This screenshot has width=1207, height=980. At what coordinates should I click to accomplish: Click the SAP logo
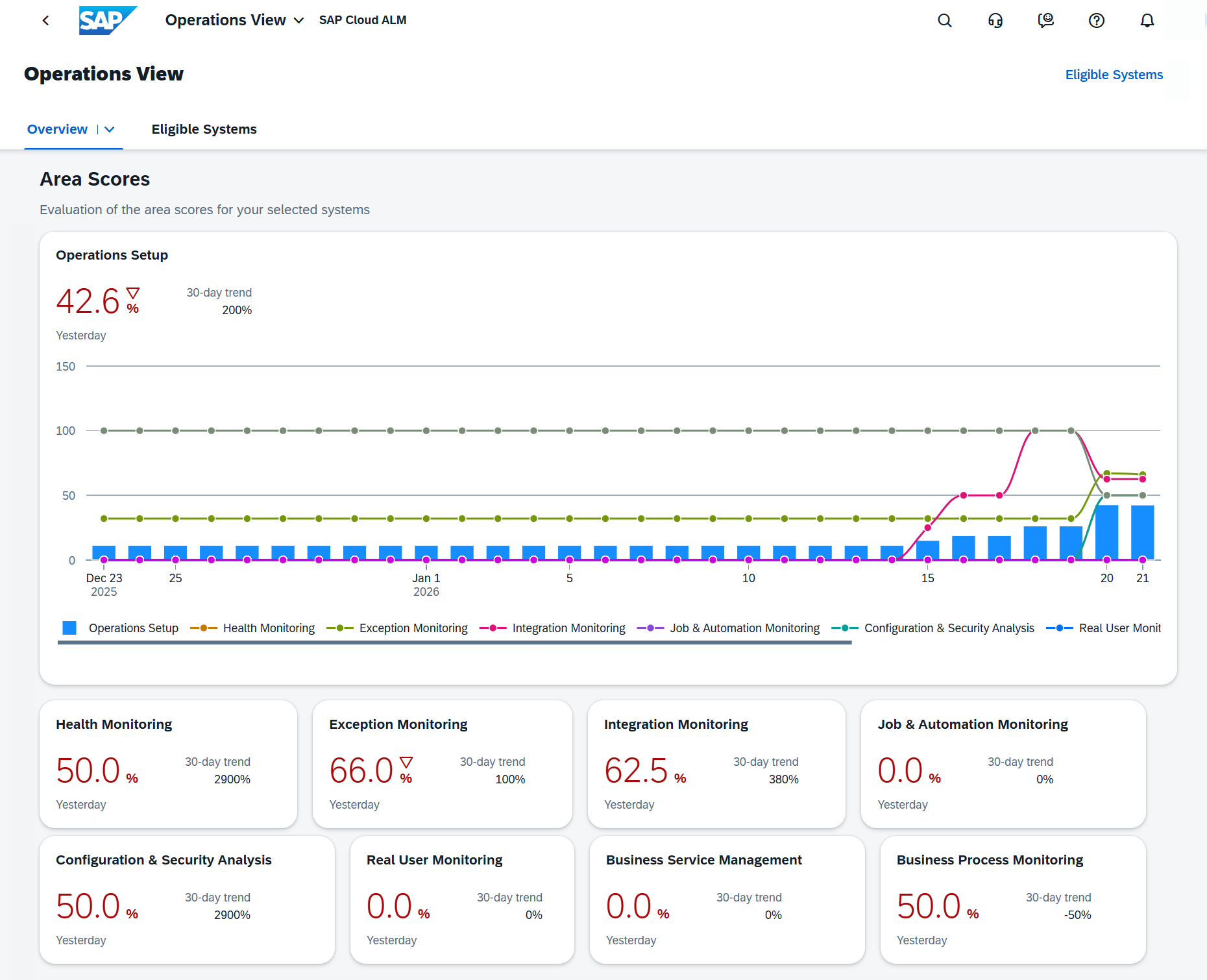click(107, 20)
